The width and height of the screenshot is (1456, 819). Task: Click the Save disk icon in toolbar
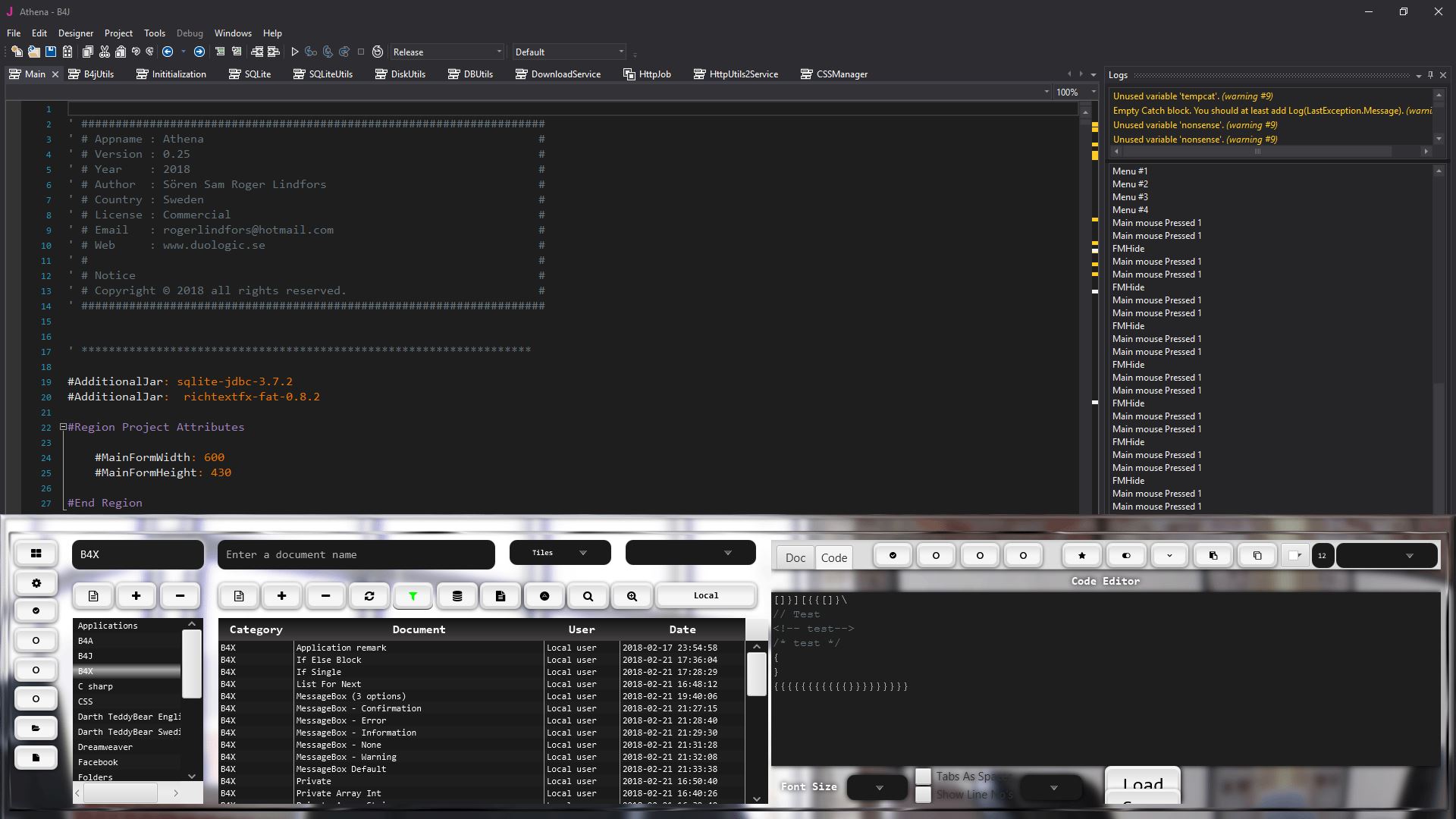pyautogui.click(x=51, y=52)
